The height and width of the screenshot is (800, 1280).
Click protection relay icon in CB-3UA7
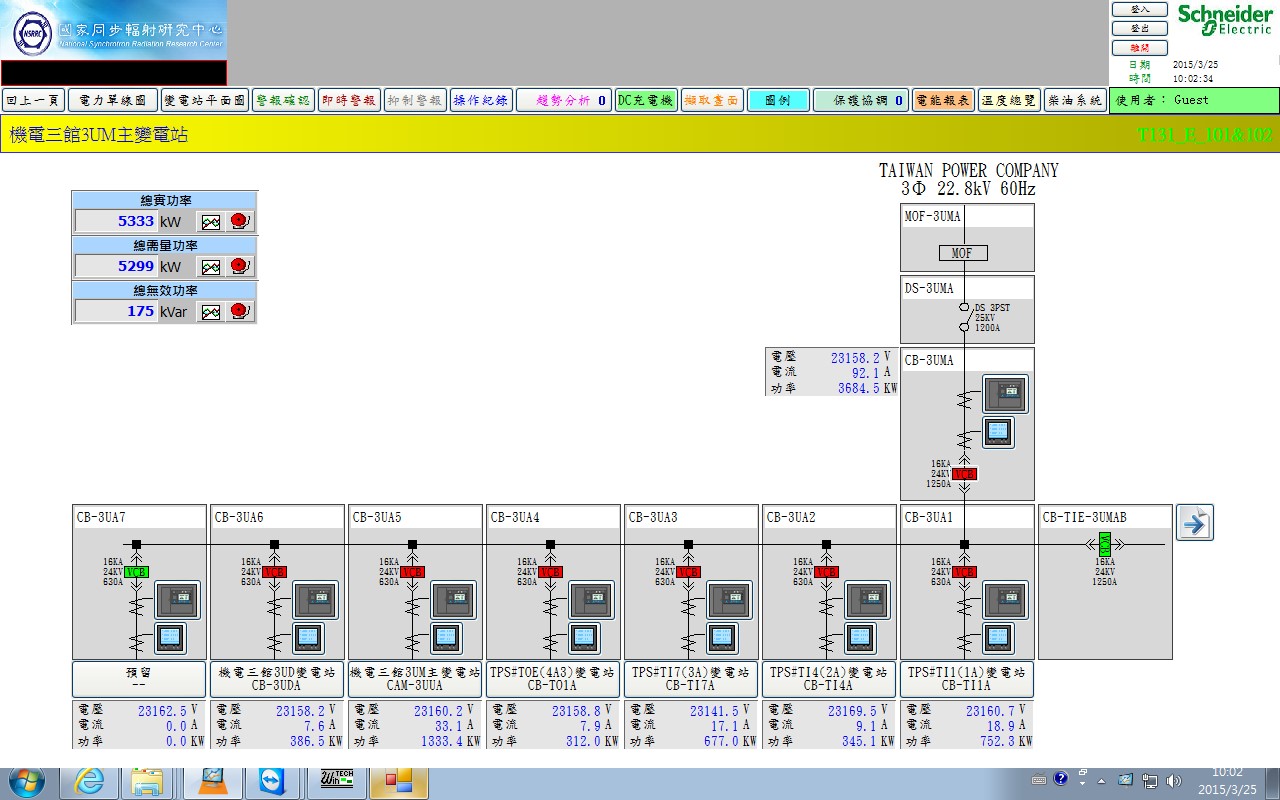177,600
